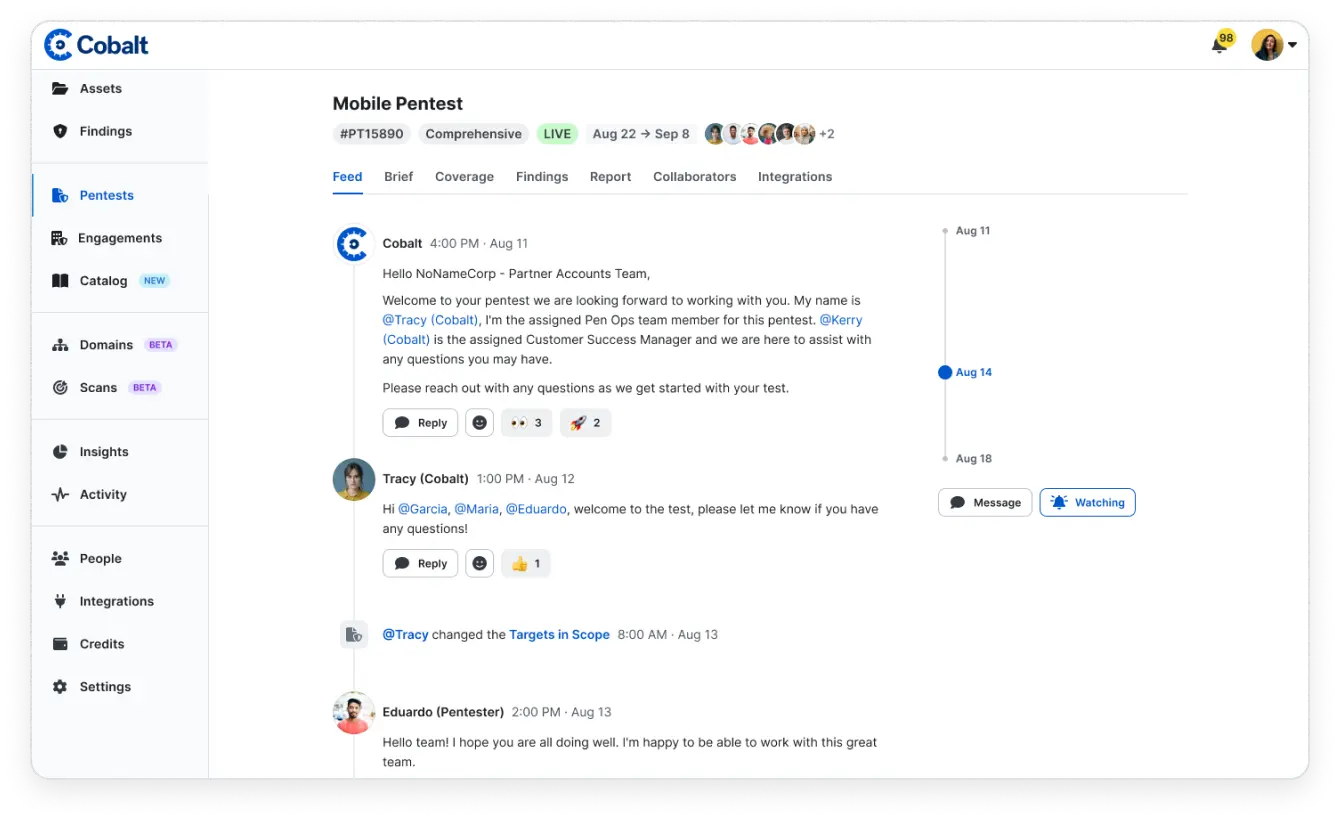Viewport: 1340px width, 820px height.
Task: Open Settings label in the sidebar
Action: [105, 687]
